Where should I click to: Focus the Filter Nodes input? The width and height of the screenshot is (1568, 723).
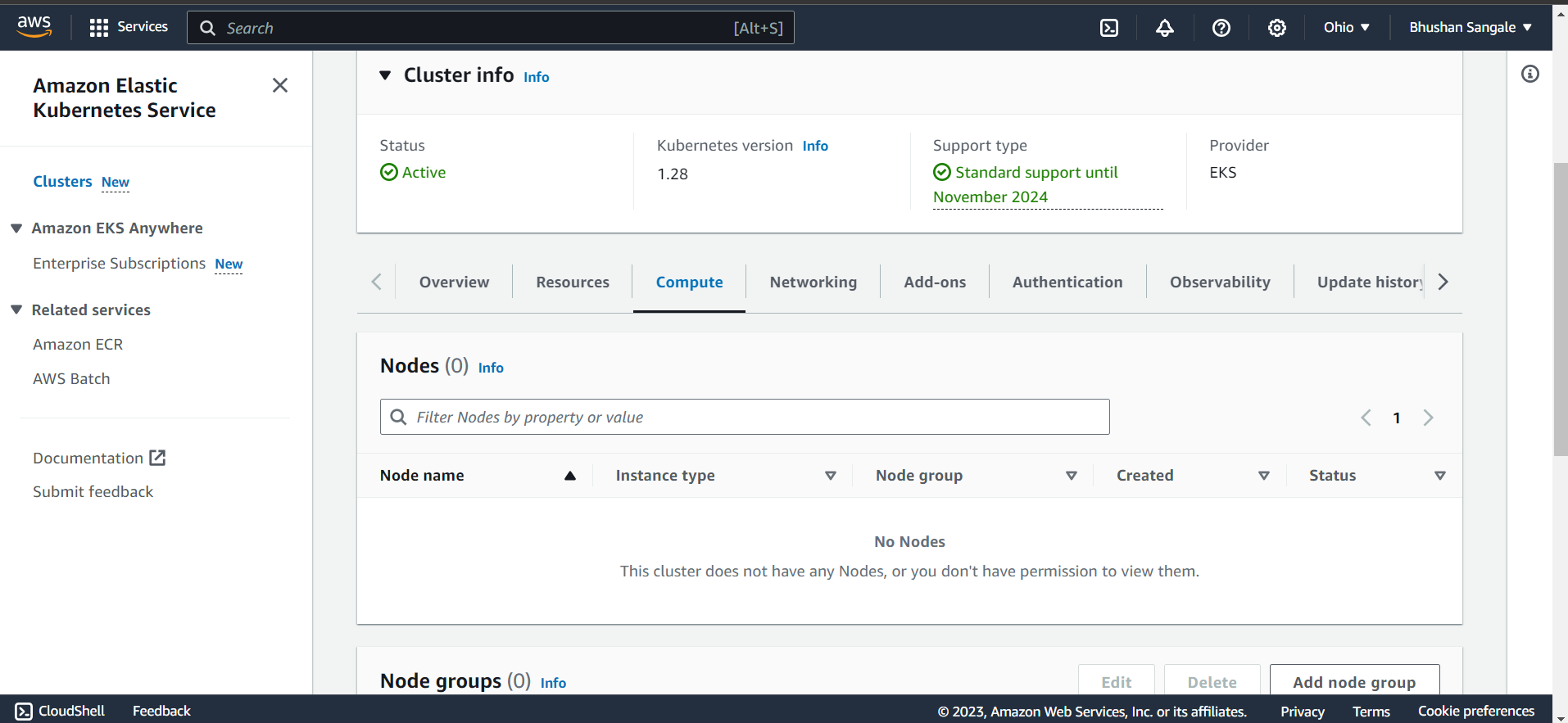(x=745, y=417)
